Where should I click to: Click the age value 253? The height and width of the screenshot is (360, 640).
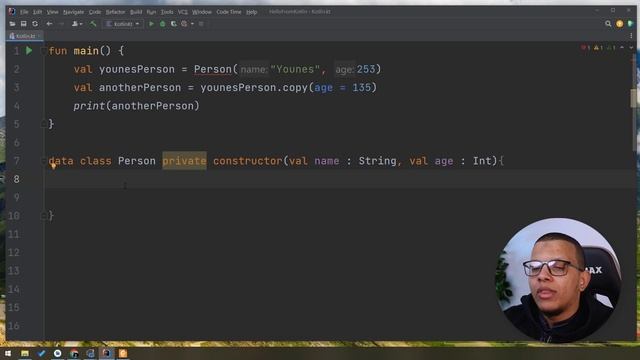pyautogui.click(x=366, y=69)
